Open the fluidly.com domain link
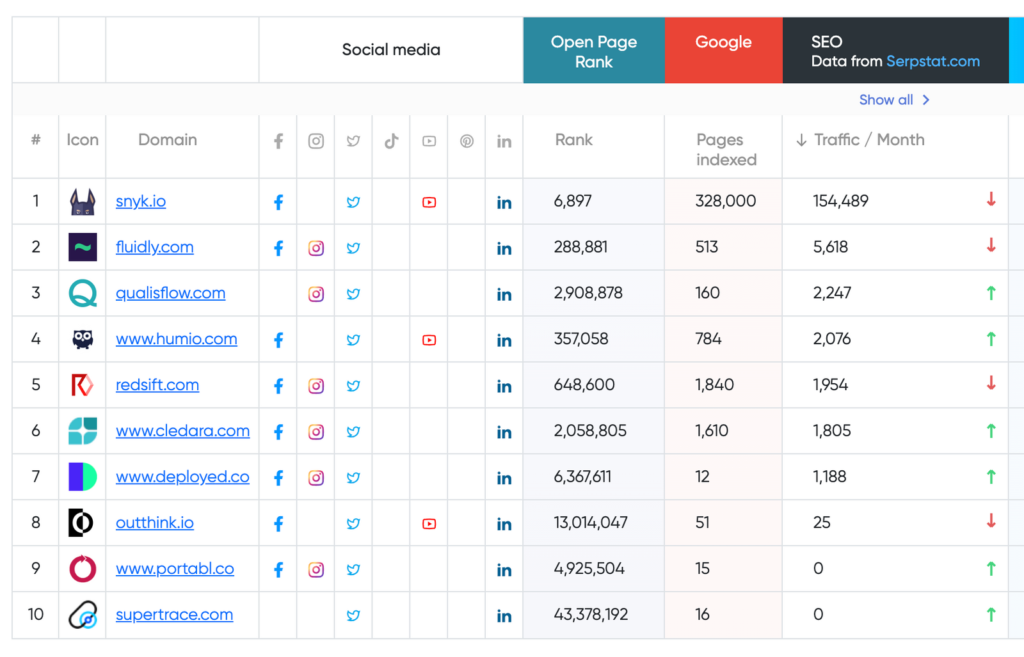This screenshot has width=1024, height=657. click(154, 247)
